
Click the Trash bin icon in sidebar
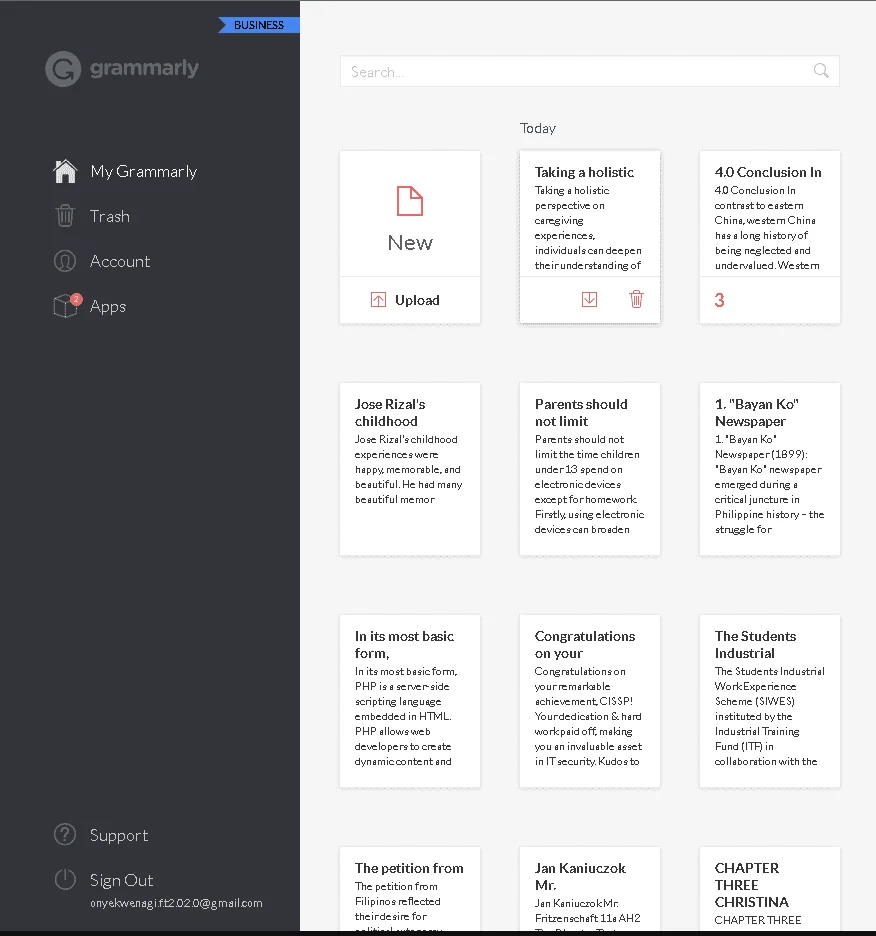click(x=65, y=216)
